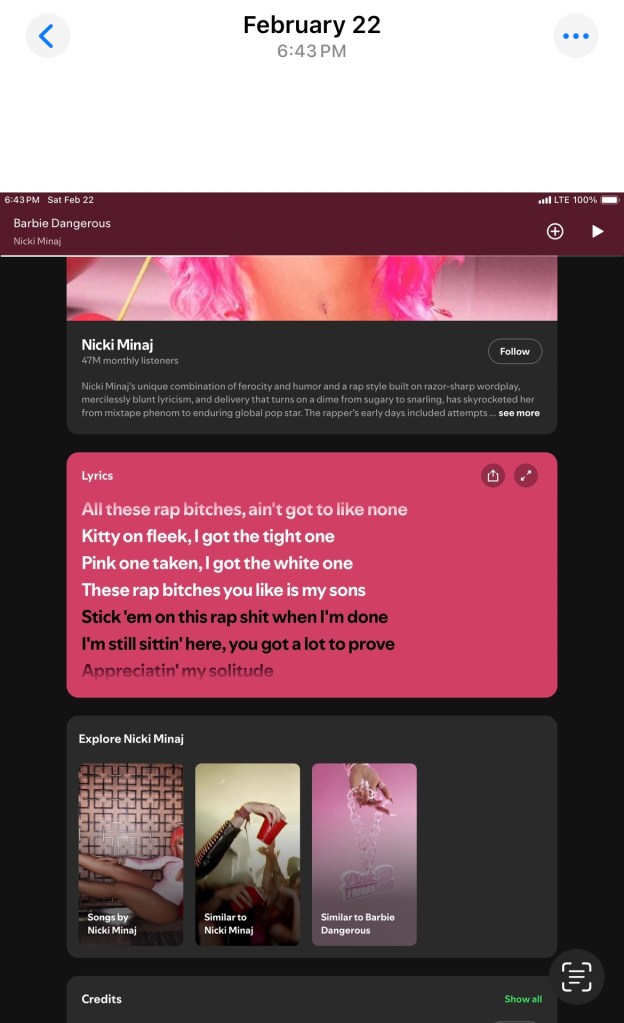624x1023 pixels.
Task: Tap the Barbie Dangerous title in header bar
Action: tap(62, 223)
